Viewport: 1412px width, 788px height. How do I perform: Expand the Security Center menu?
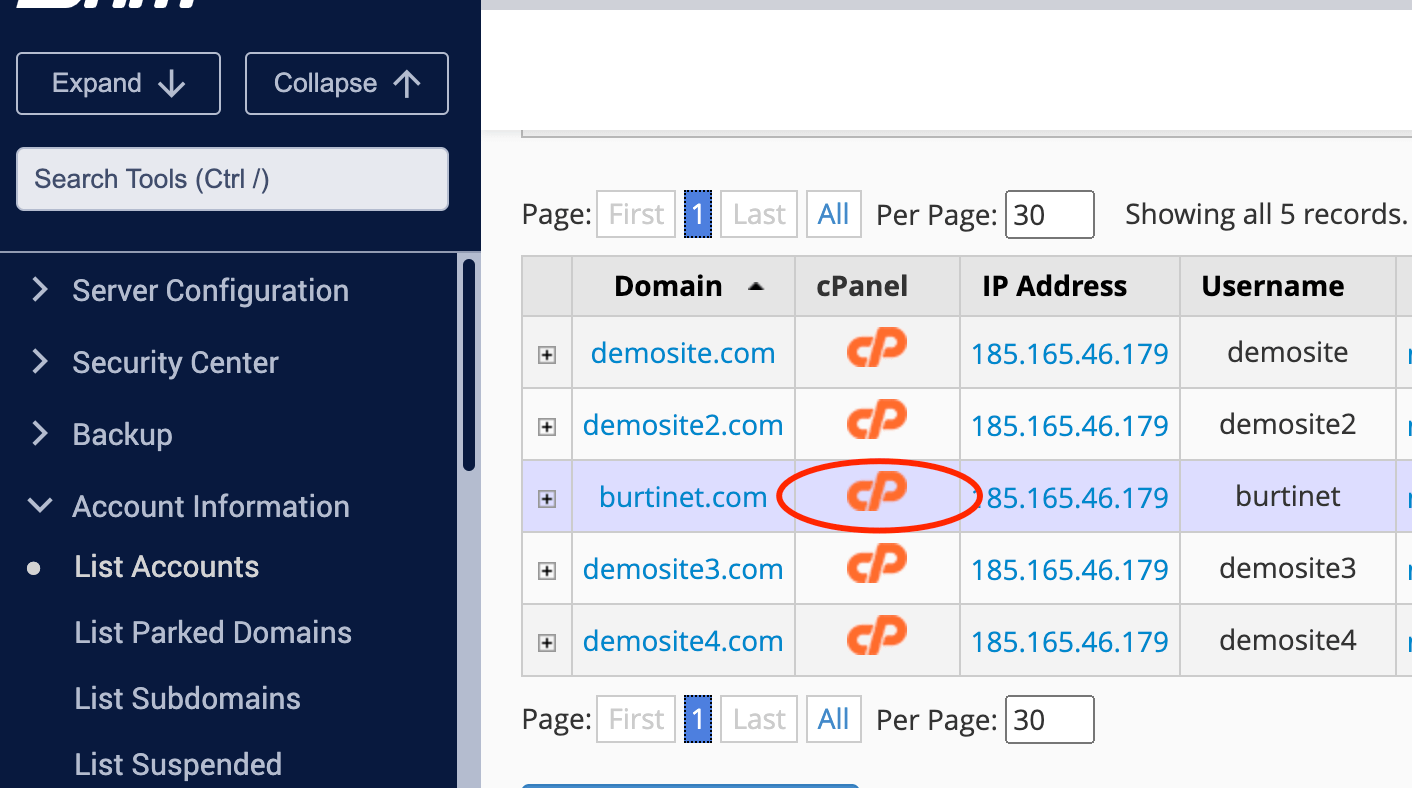(x=175, y=363)
